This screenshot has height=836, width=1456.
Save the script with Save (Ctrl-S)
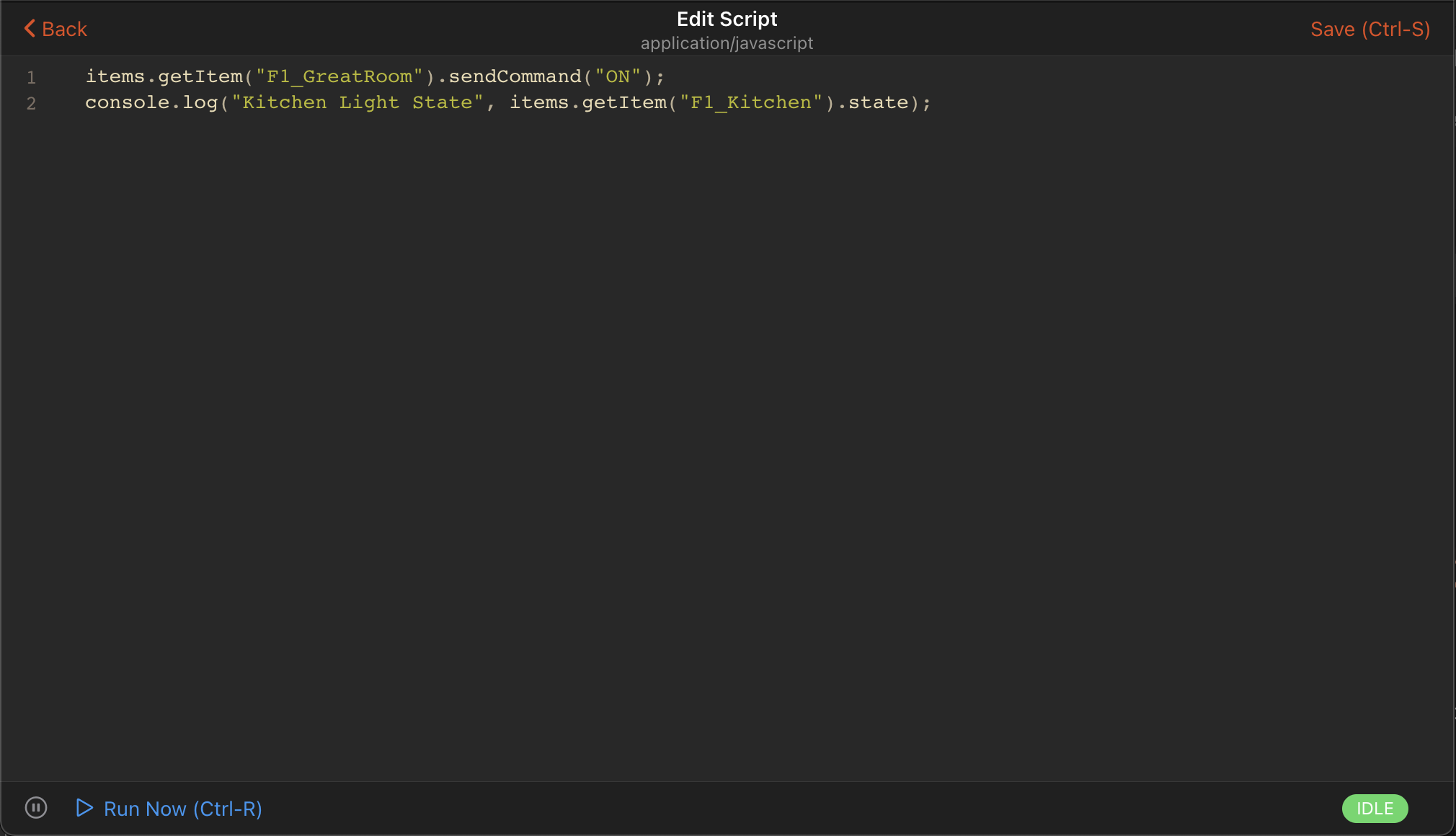pos(1369,29)
